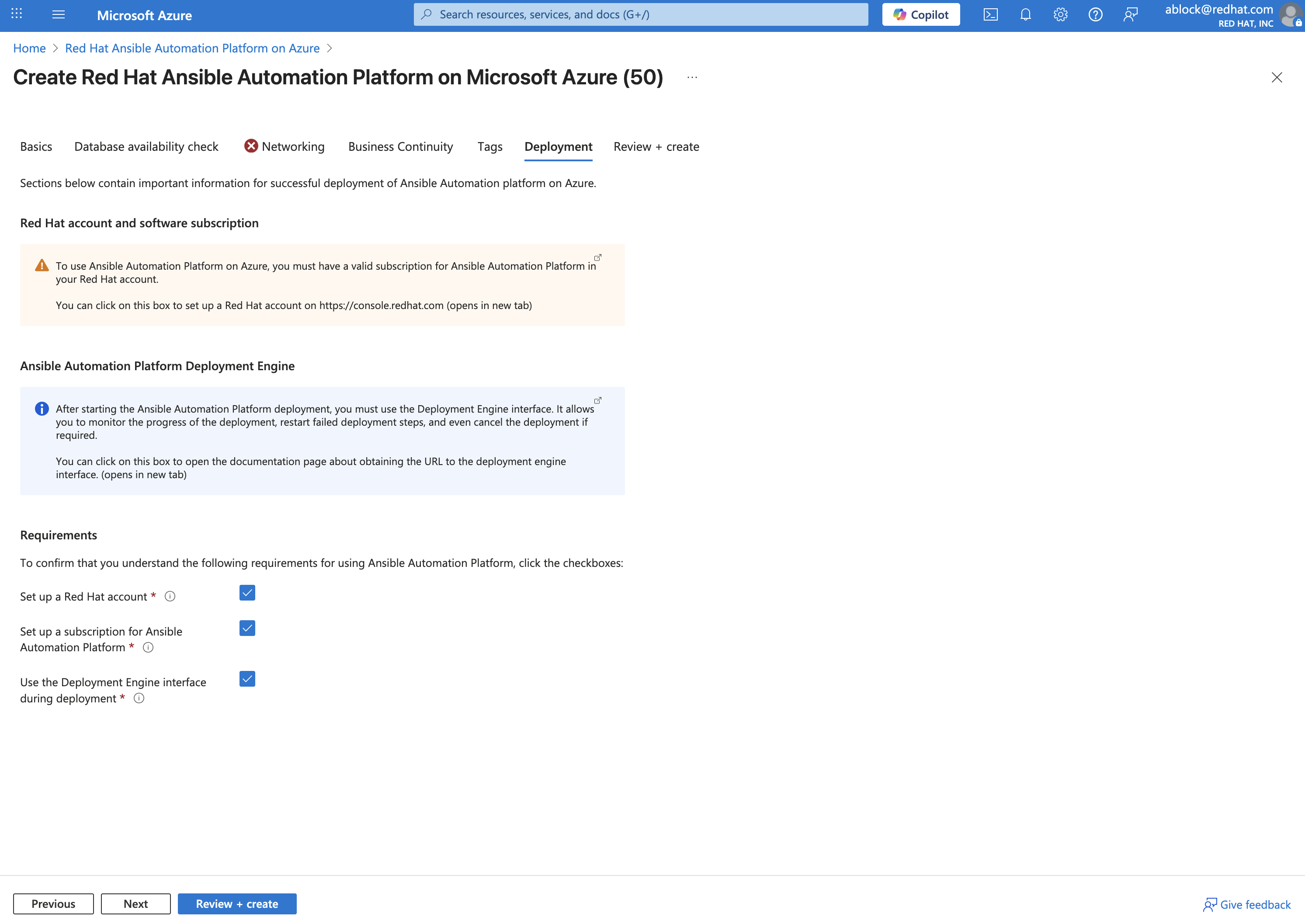Click the search resources field
Viewport: 1305px width, 924px height.
pos(639,14)
